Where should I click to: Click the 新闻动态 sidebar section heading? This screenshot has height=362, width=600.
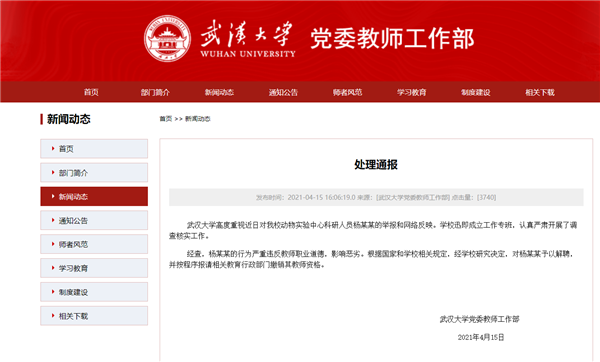point(68,119)
